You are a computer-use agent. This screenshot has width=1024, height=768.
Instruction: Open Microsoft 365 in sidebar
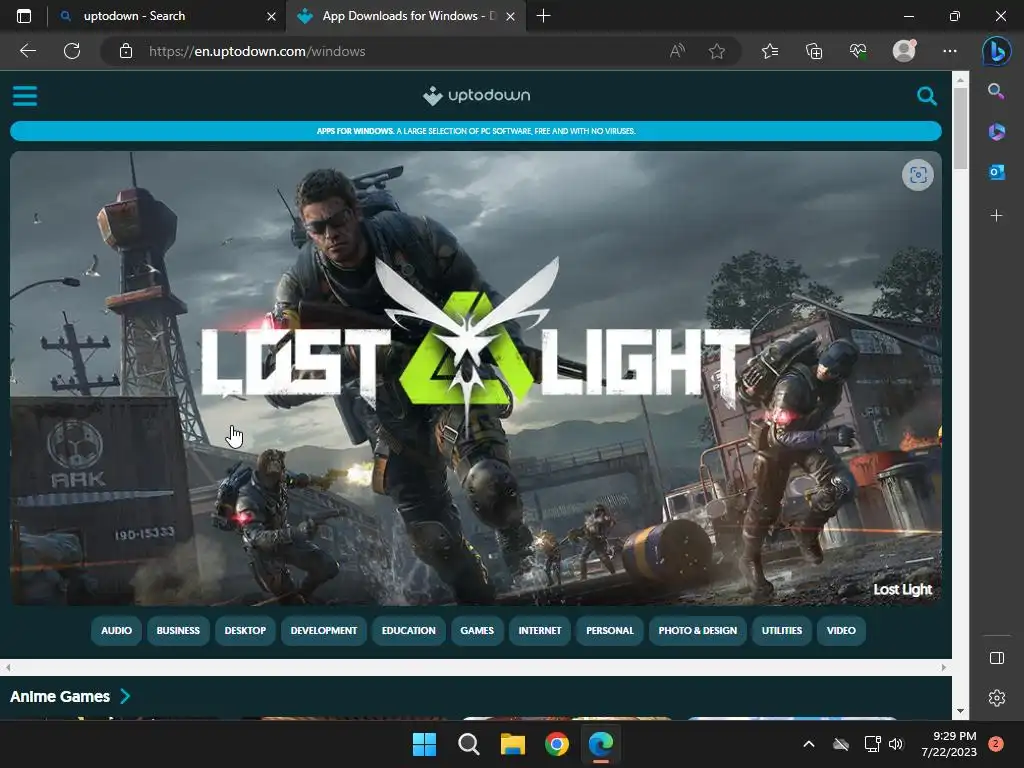coord(996,132)
